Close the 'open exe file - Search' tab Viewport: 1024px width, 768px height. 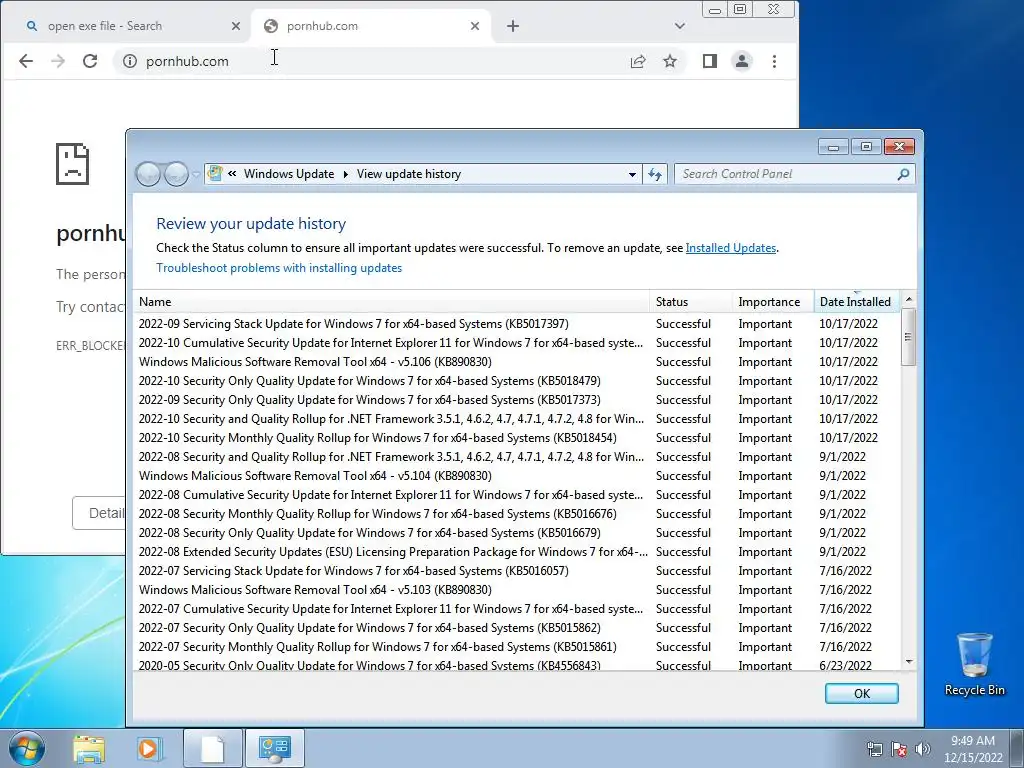pyautogui.click(x=236, y=26)
